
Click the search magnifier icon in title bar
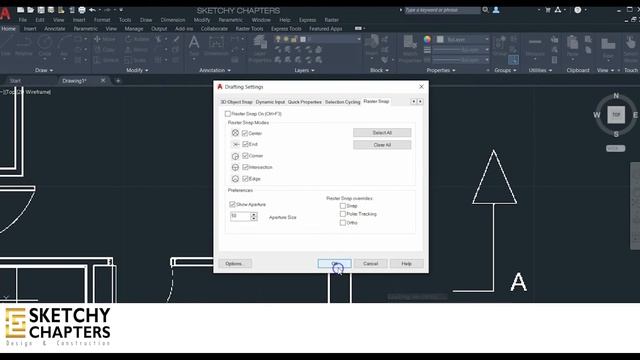click(x=485, y=10)
